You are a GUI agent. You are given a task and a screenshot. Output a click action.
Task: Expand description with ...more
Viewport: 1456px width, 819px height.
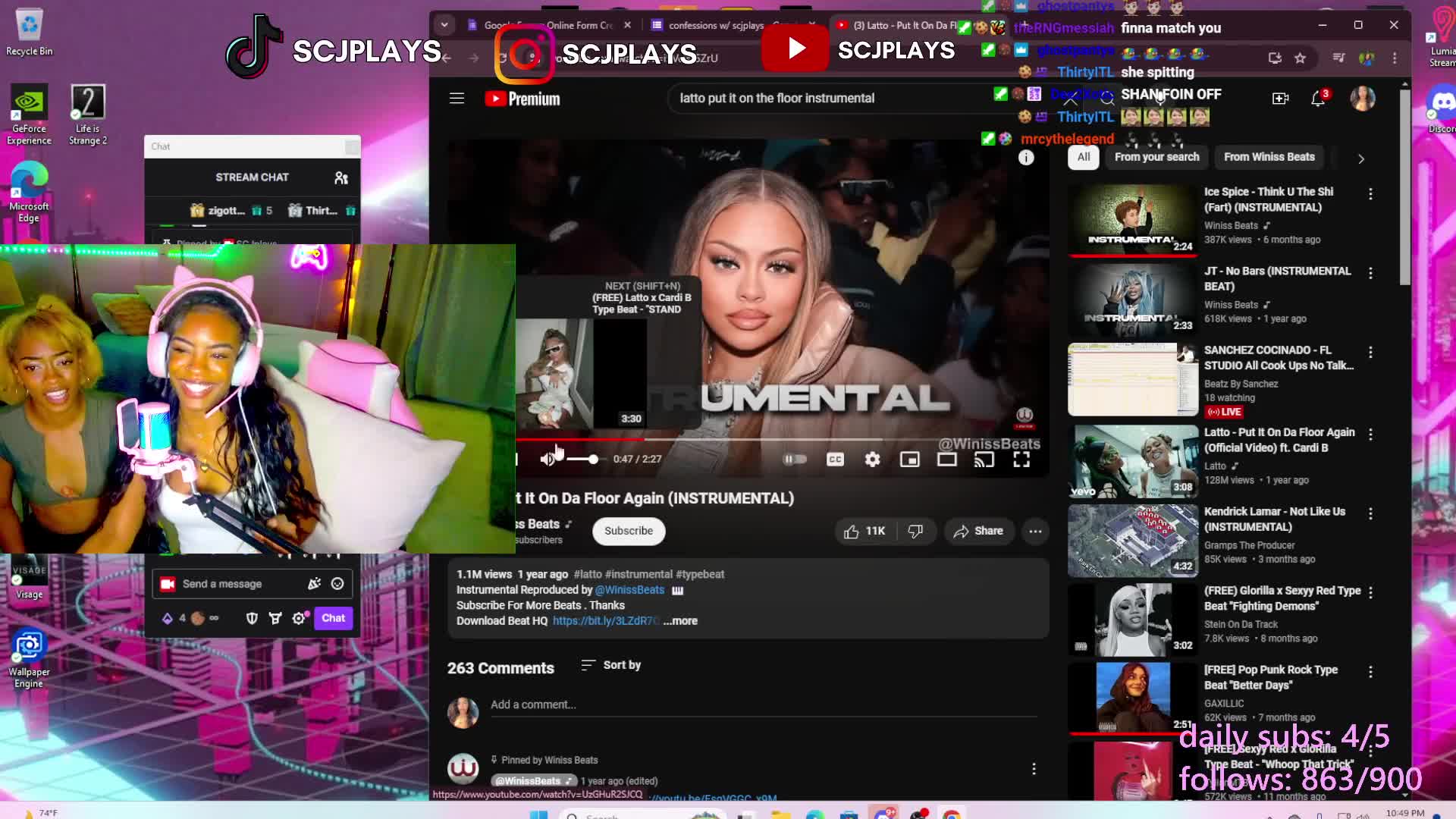click(680, 621)
